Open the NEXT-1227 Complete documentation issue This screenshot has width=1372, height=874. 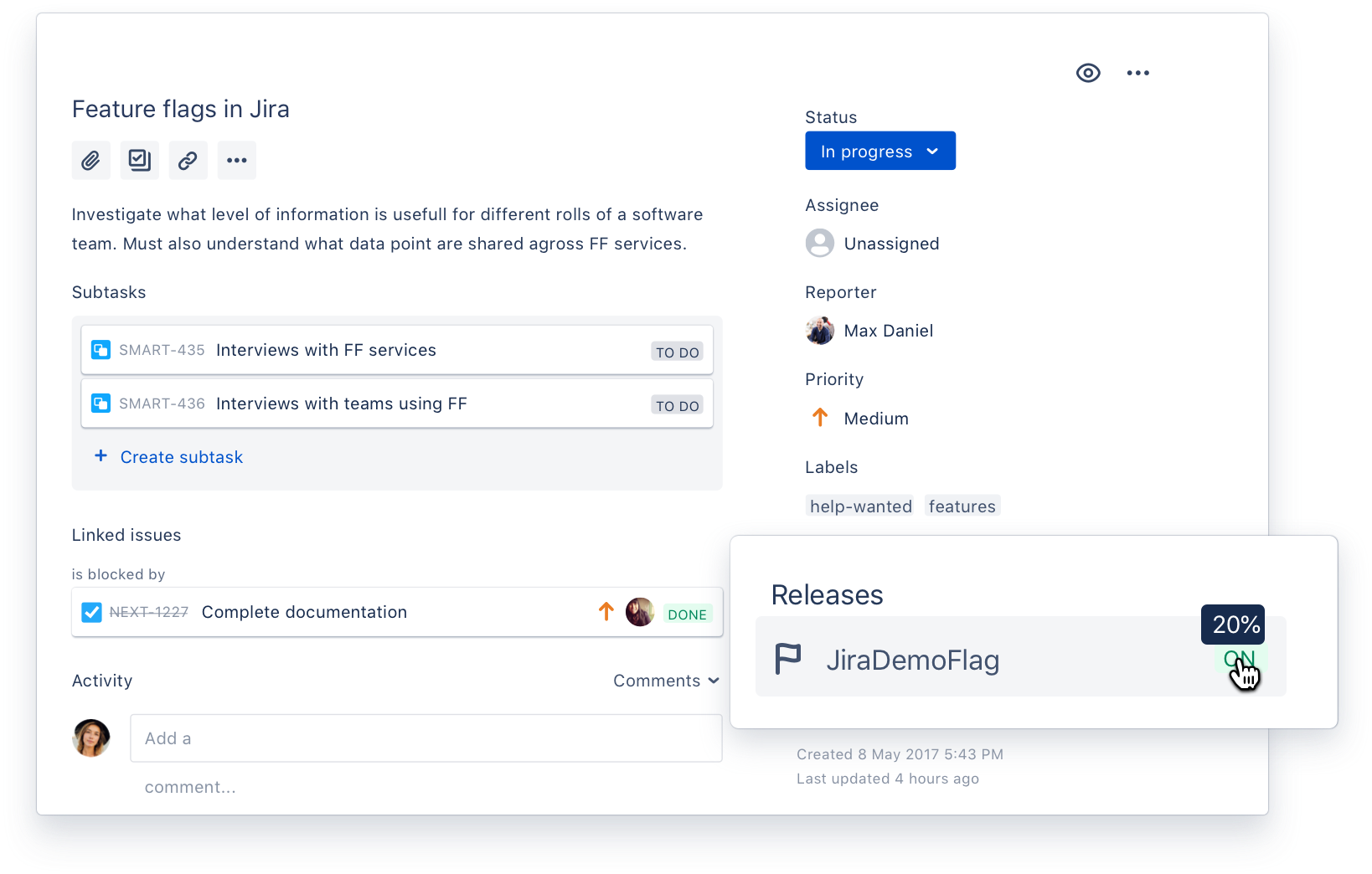[x=304, y=612]
